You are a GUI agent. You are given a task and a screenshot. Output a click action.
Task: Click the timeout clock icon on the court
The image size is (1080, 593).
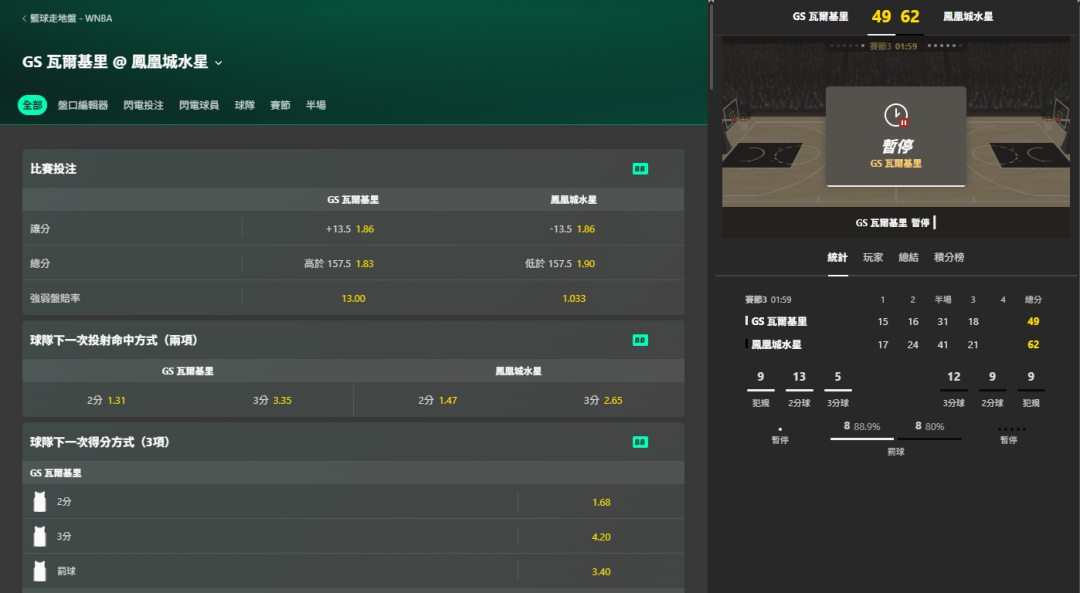coord(895,115)
